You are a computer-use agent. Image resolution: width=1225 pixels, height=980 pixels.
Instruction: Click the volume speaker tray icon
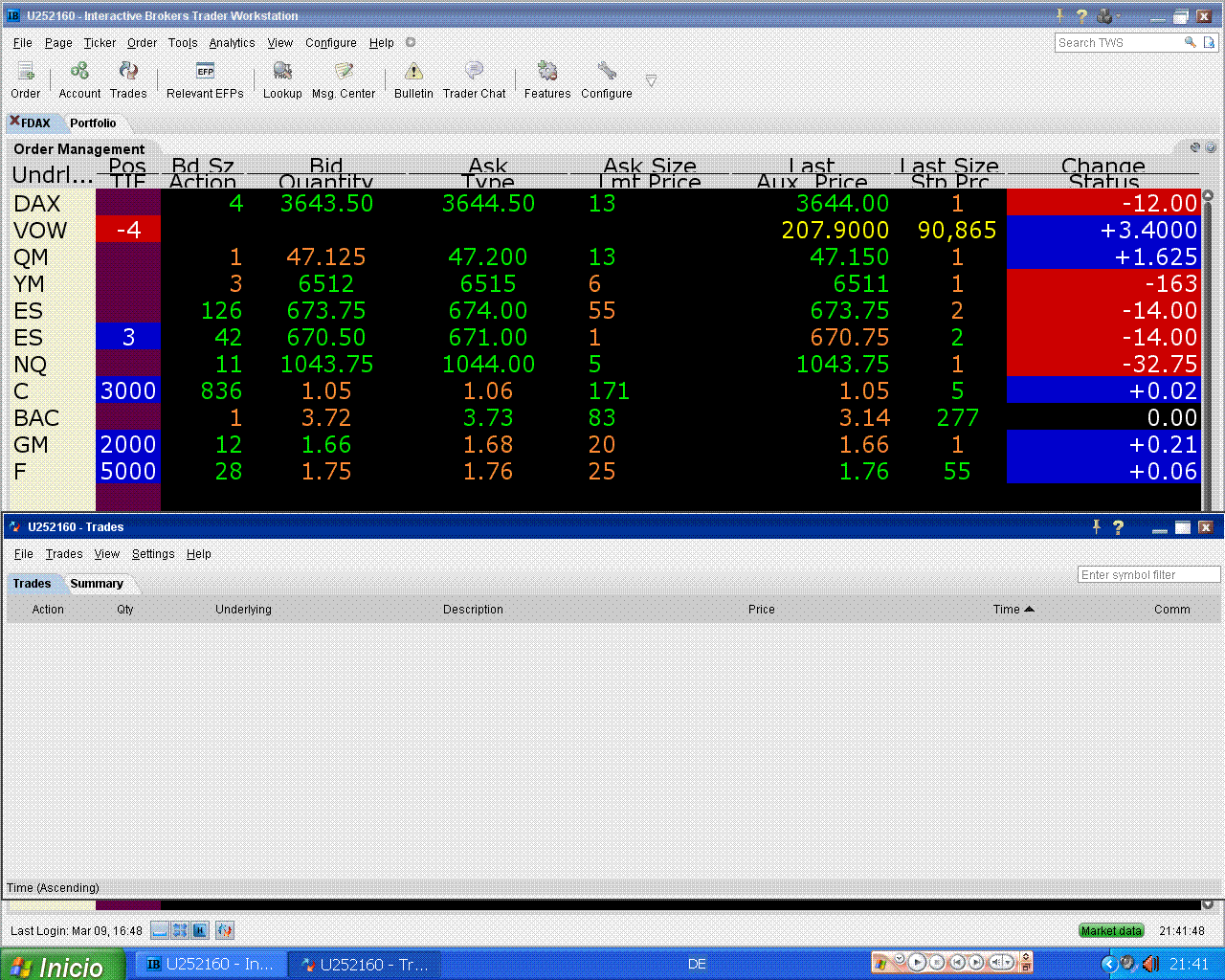pos(1150,964)
